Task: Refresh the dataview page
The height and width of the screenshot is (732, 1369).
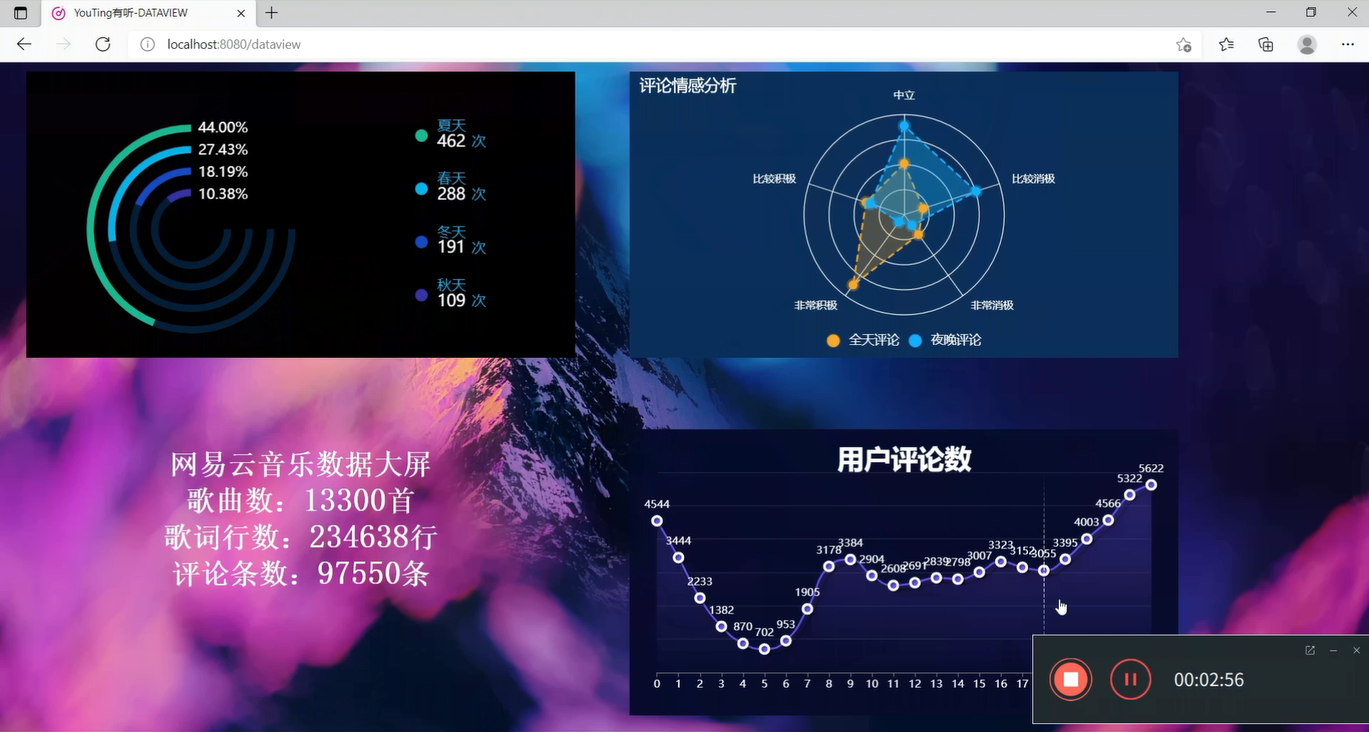Action: point(102,44)
